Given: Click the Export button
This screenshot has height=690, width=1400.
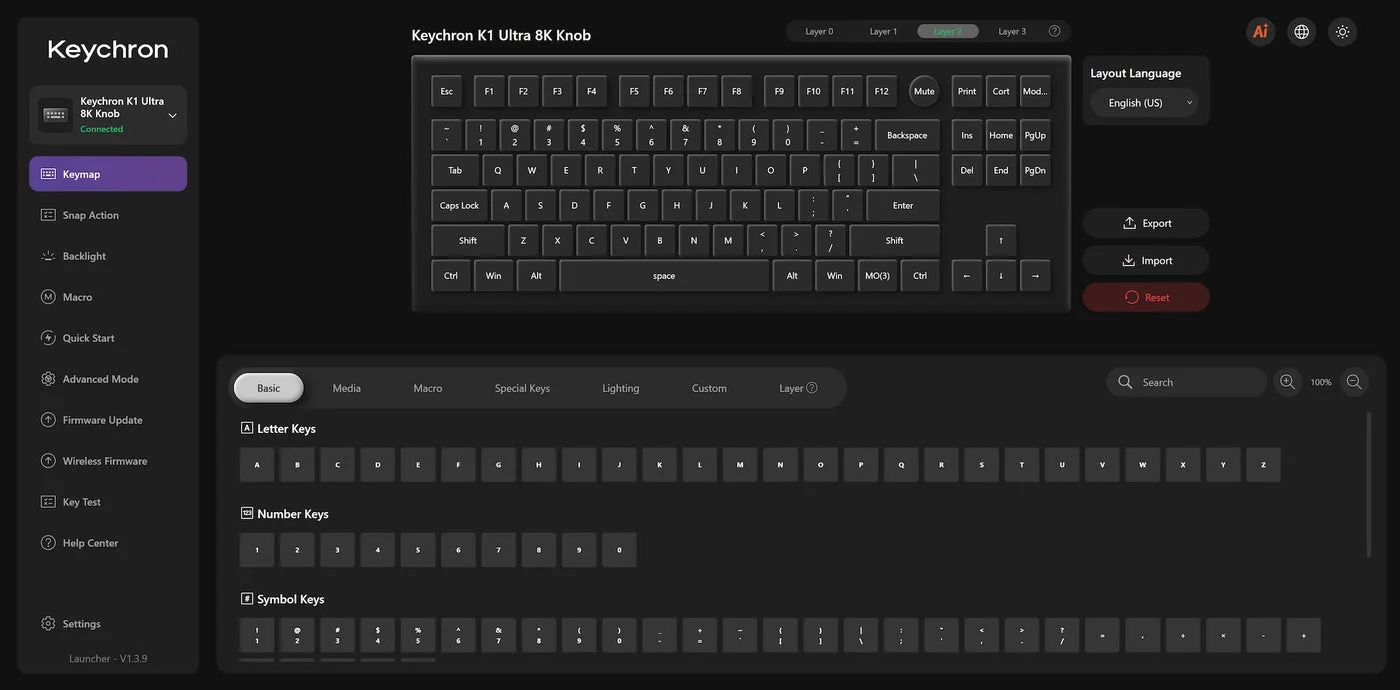Looking at the screenshot, I should (x=1146, y=223).
